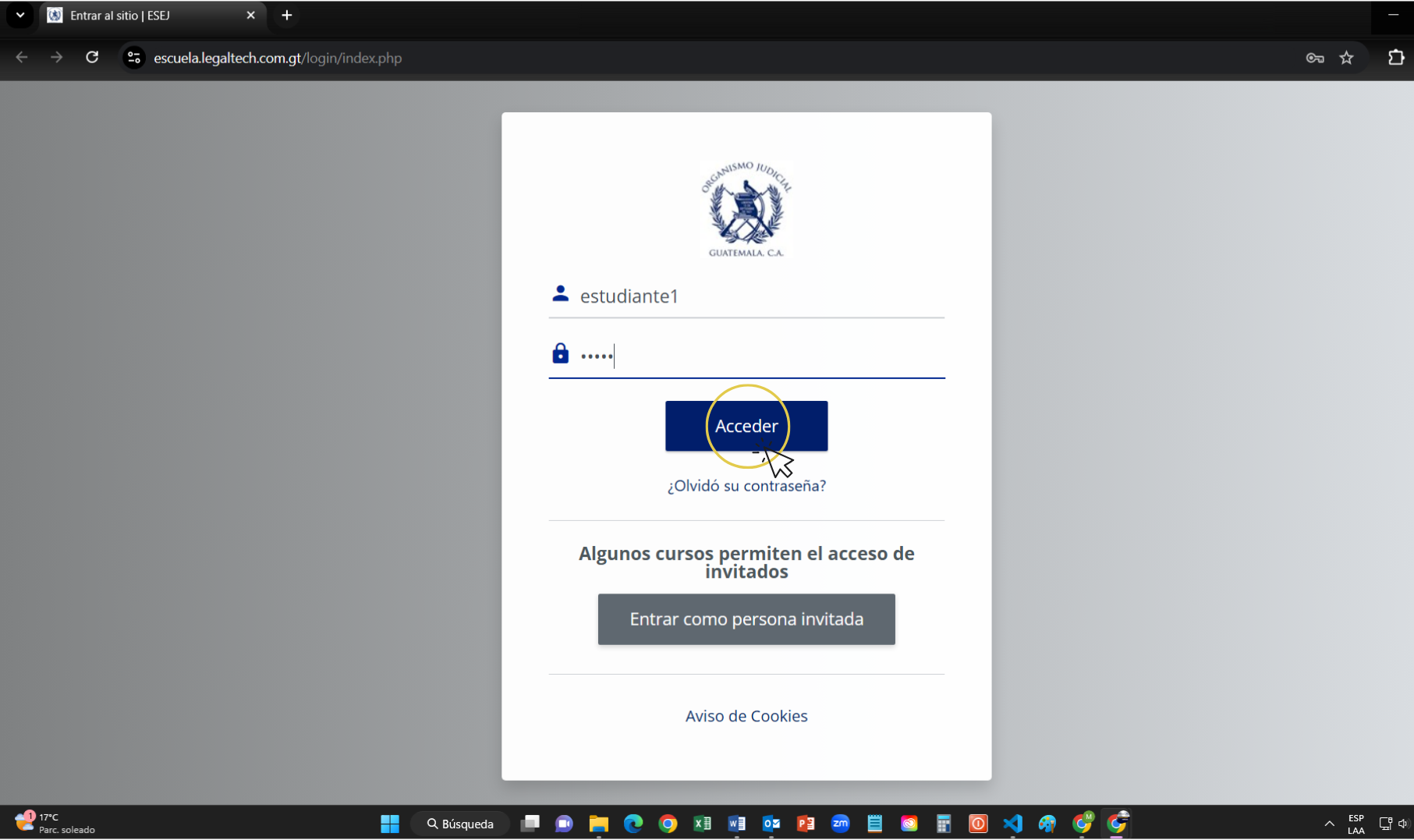Launch Excel from the taskbar

coord(702,824)
